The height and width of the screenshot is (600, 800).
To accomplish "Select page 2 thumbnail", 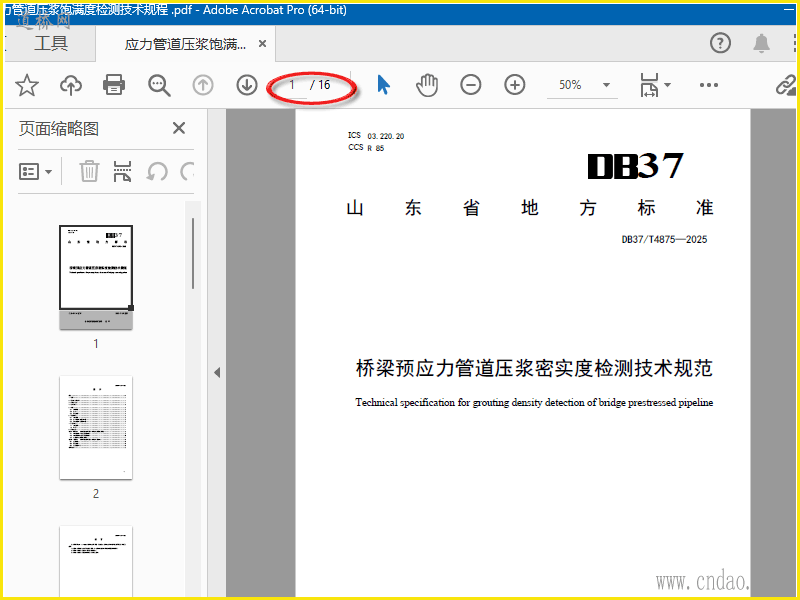I will pos(96,428).
